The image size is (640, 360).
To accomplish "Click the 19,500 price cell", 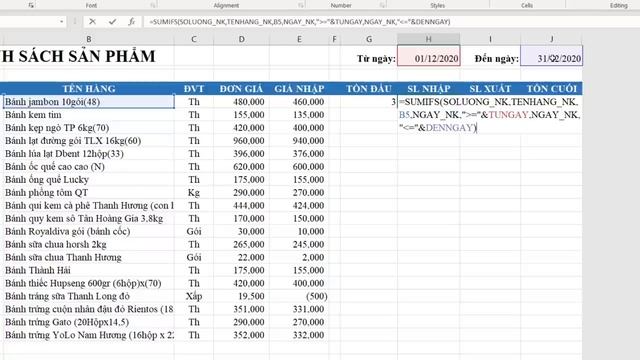I will 242,296.
